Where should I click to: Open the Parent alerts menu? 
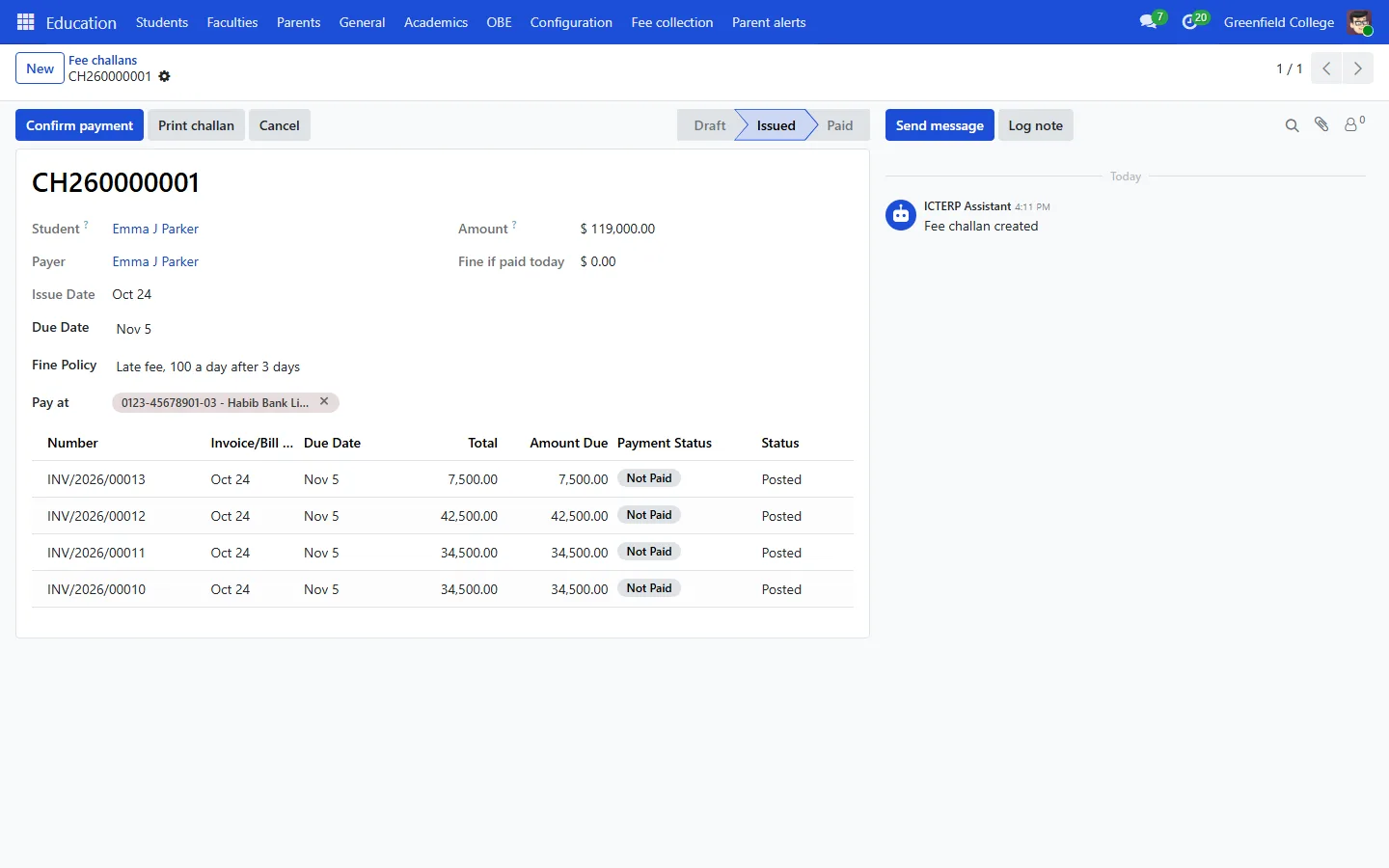click(769, 22)
